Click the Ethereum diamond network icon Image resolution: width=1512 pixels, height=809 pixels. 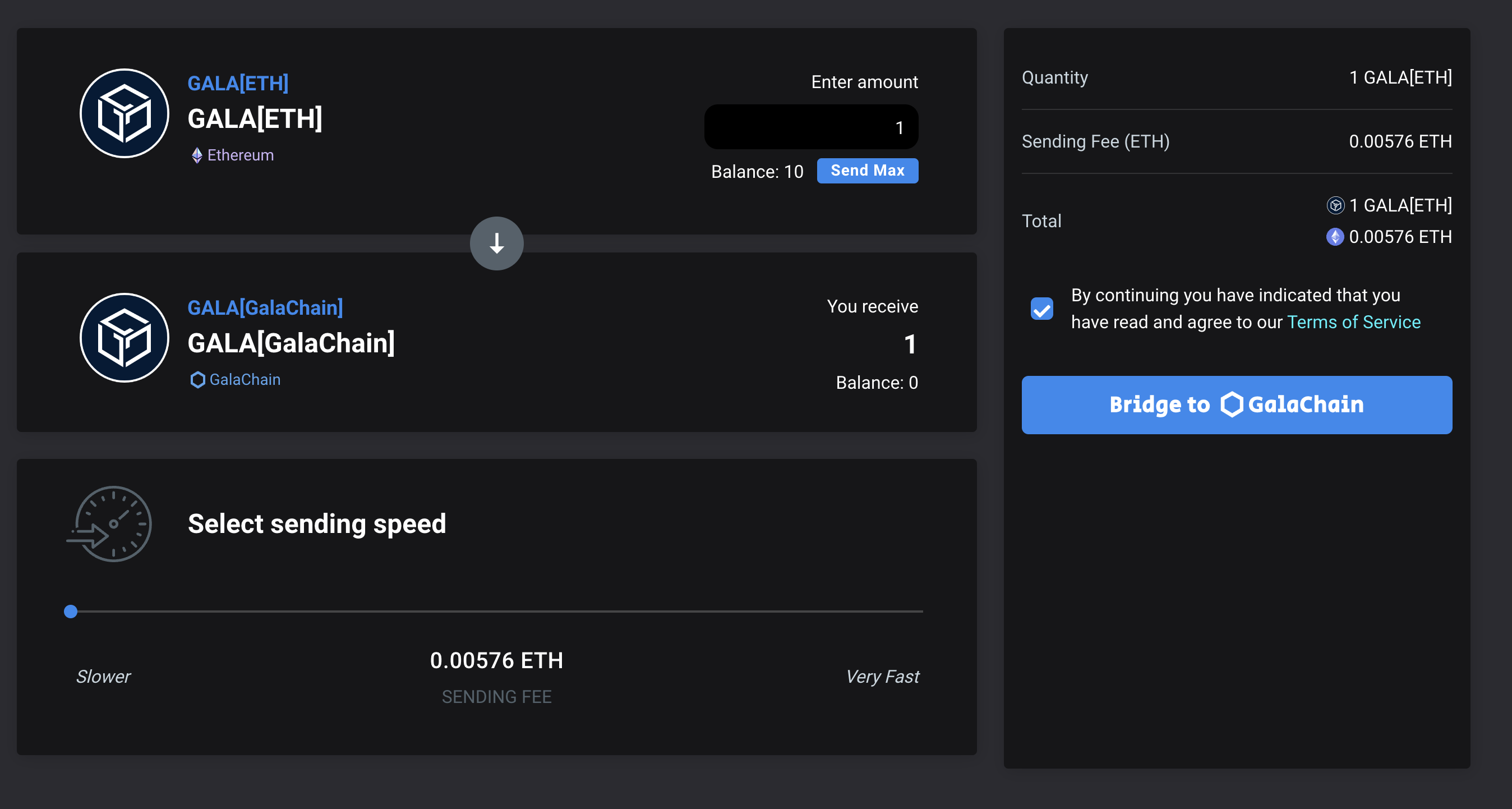coord(197,155)
